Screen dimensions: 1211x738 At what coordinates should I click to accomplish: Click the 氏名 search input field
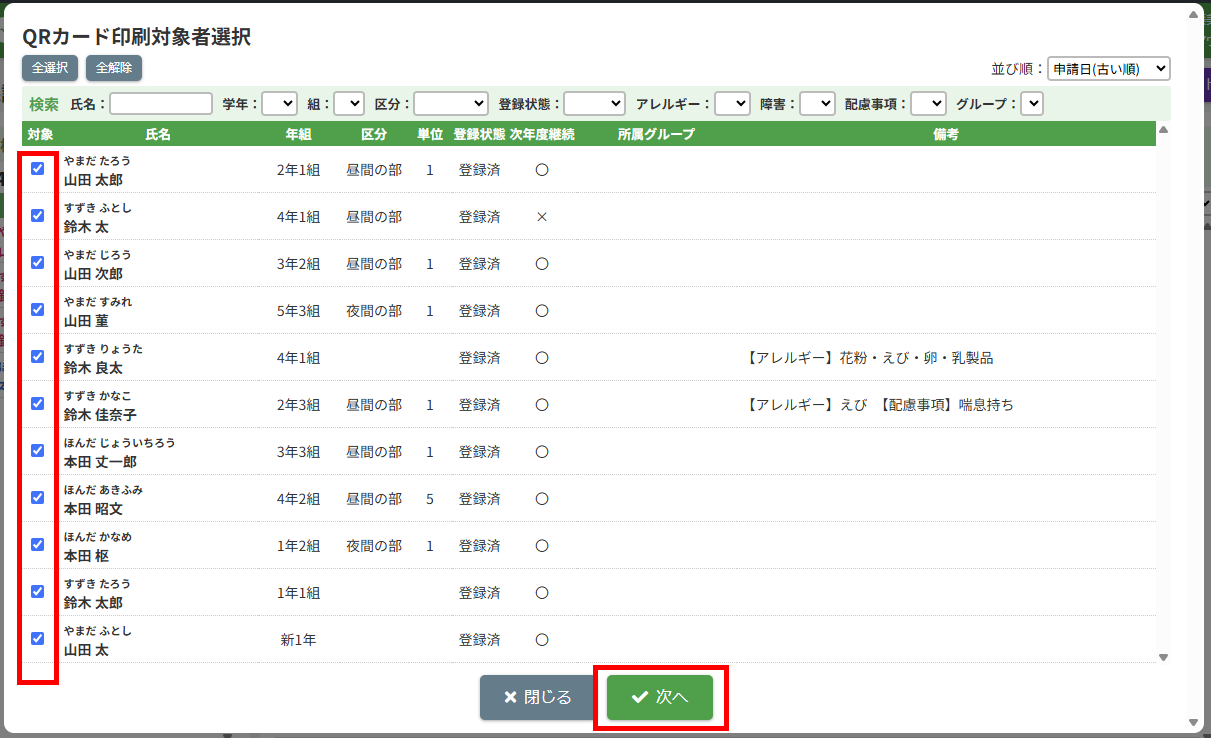coord(161,104)
